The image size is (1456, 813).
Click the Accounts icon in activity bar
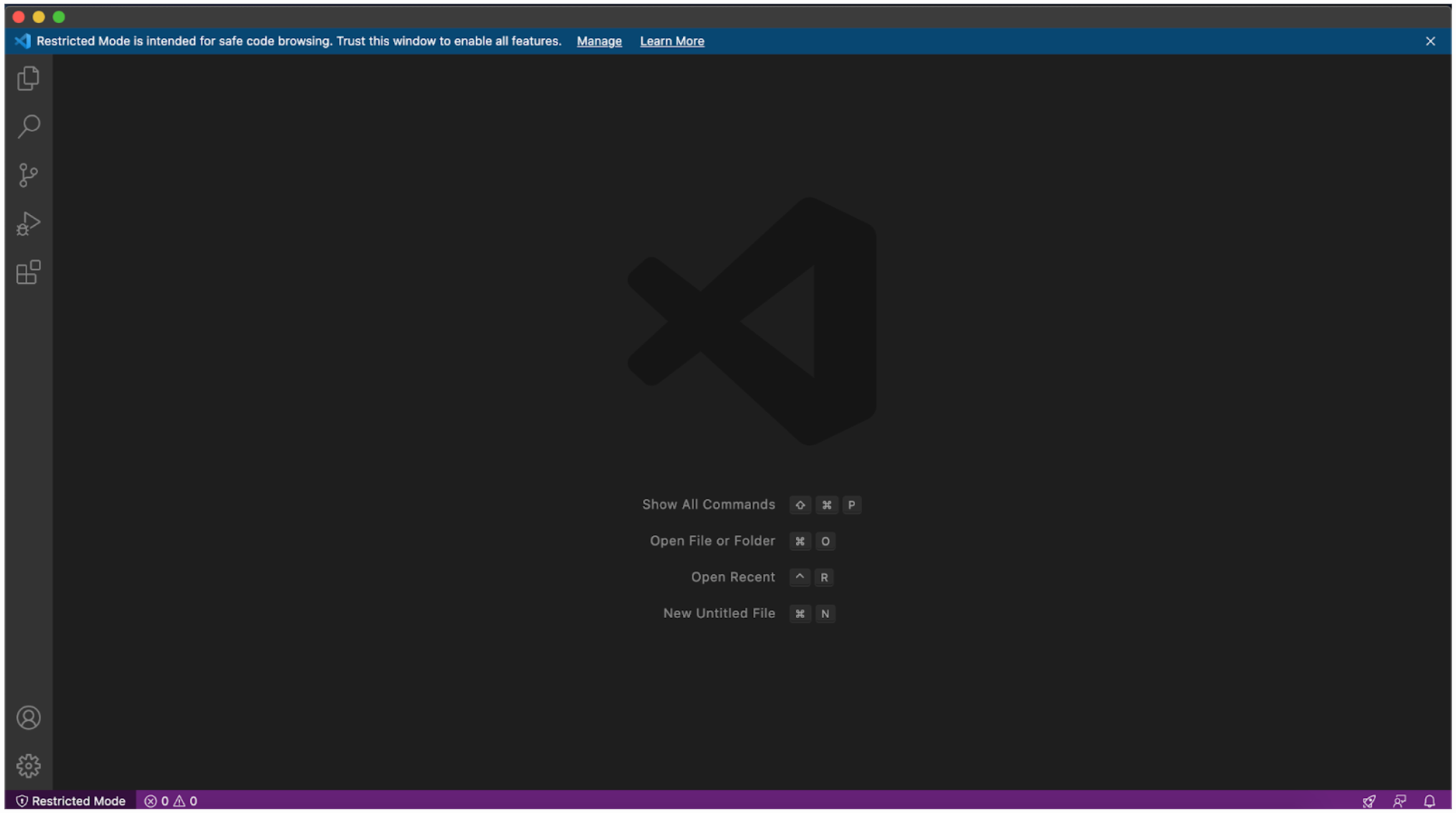point(29,718)
